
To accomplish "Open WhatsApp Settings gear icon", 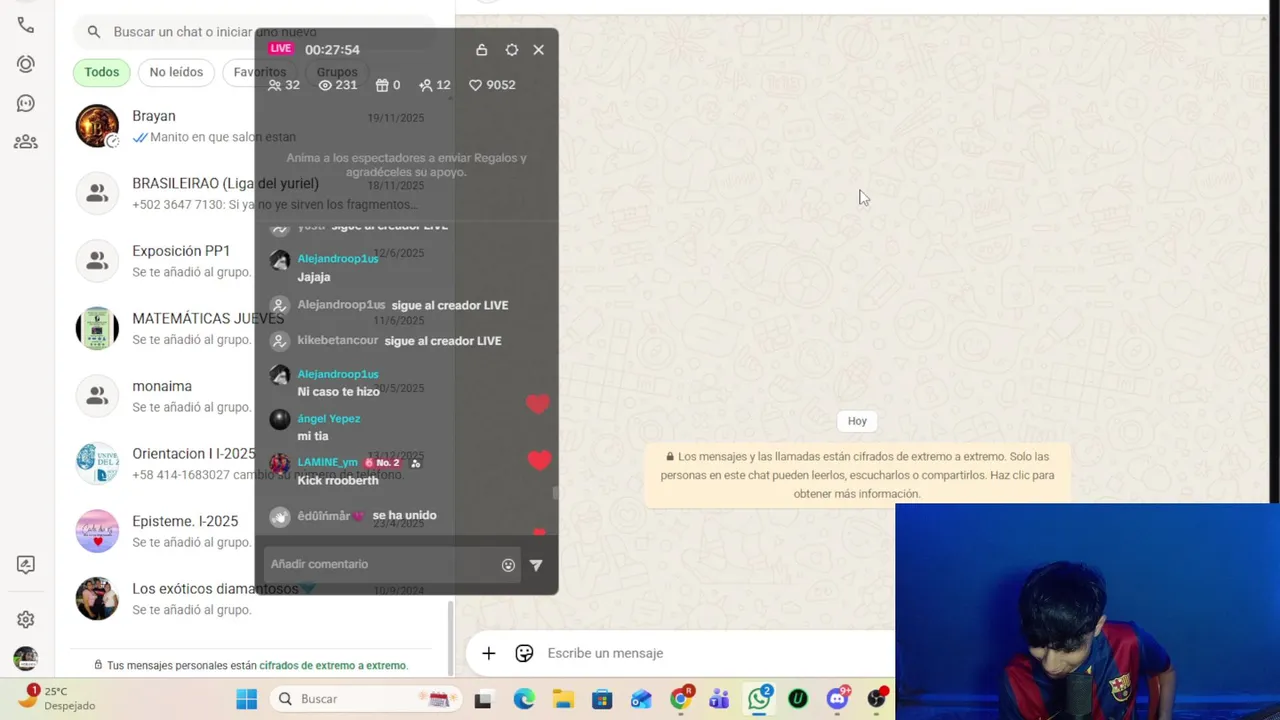I will pos(26,620).
